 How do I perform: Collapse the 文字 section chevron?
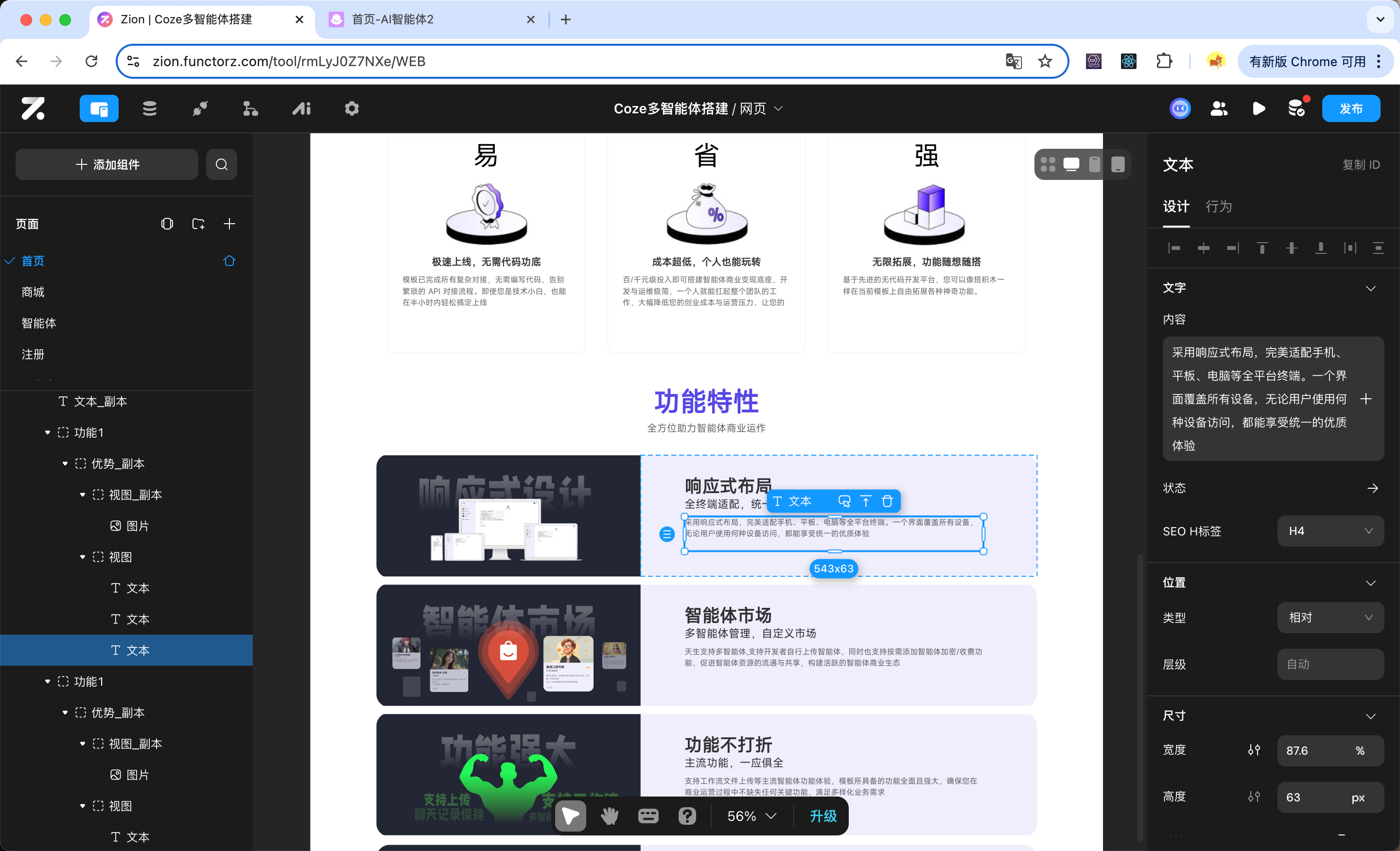click(x=1370, y=288)
